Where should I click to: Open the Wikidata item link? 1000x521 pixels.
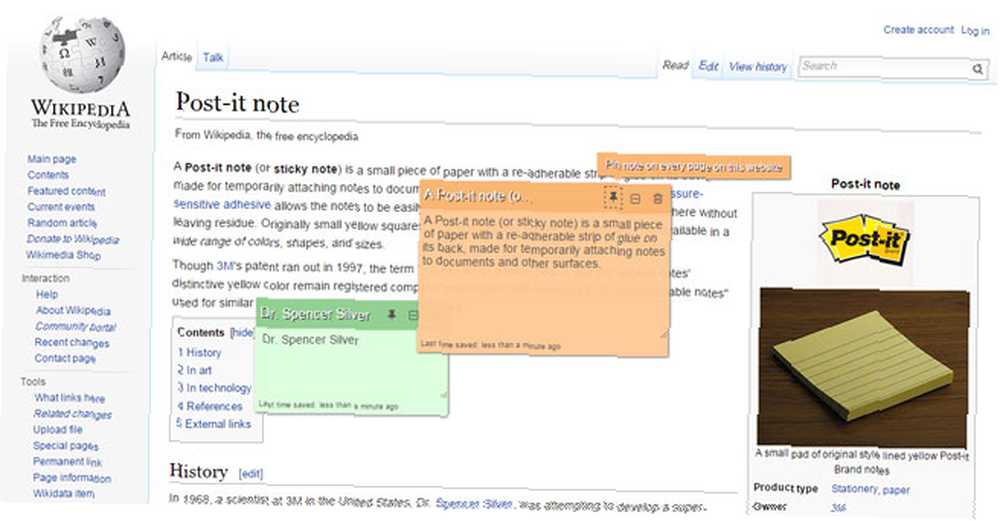click(63, 494)
